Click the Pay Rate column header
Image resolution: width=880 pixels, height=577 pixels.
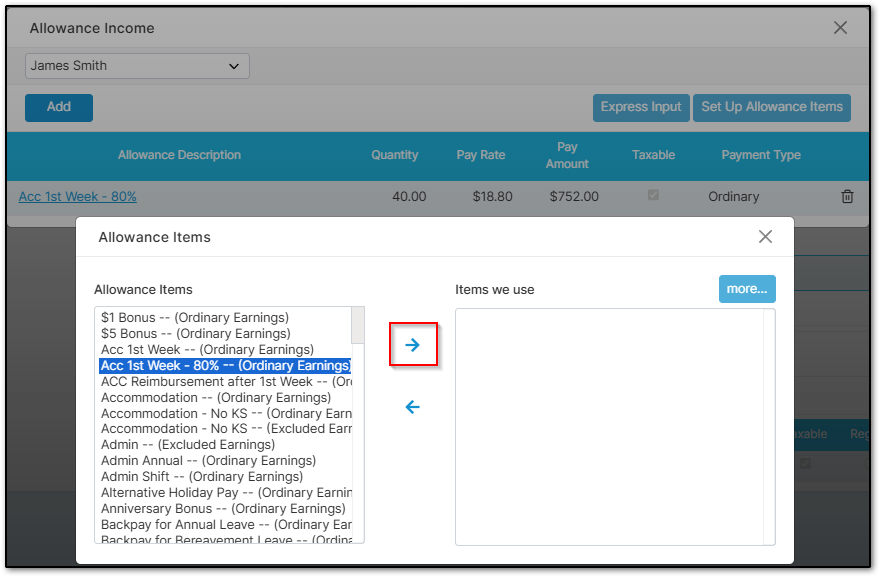[x=481, y=155]
